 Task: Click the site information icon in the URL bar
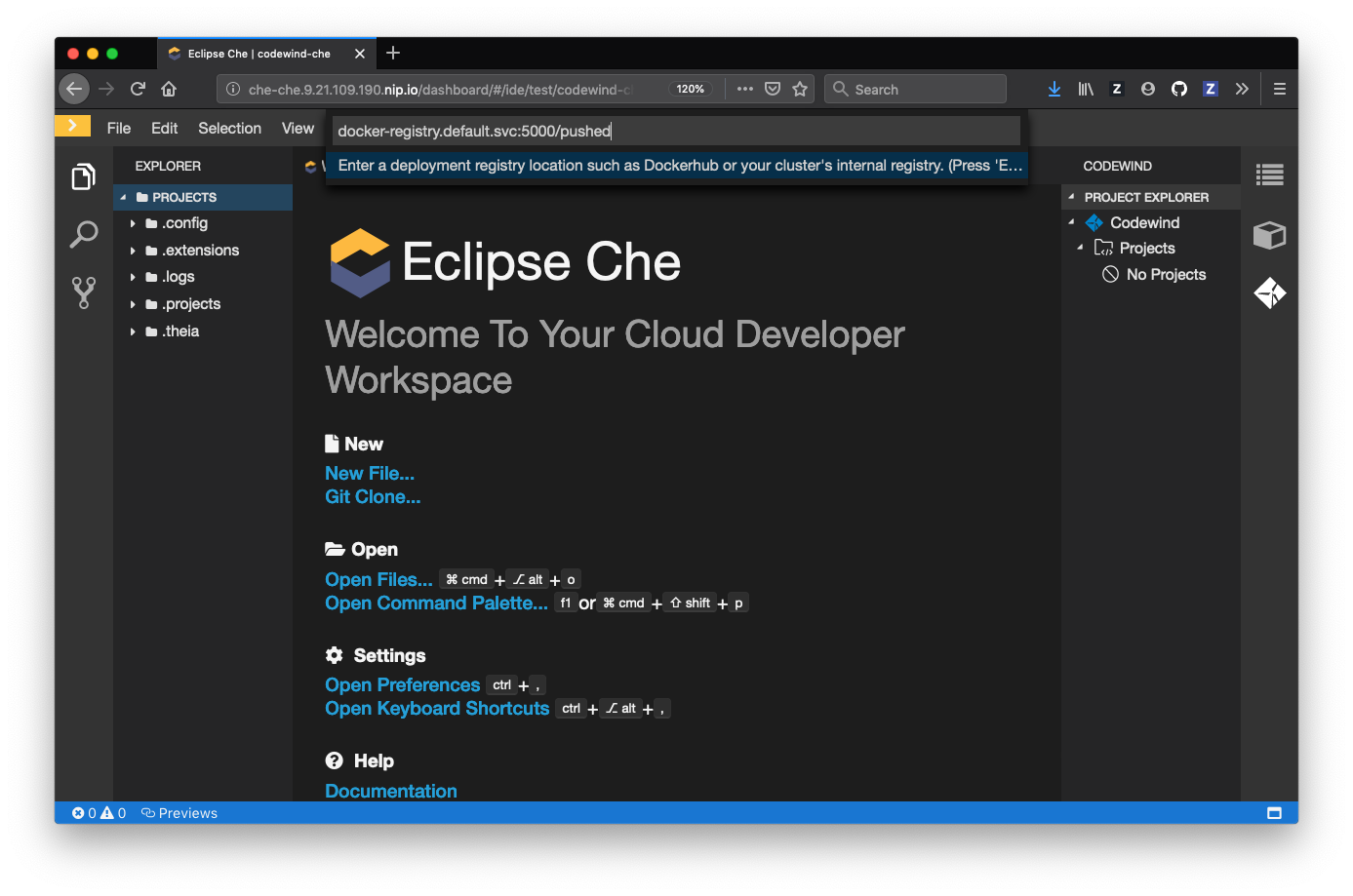tap(233, 89)
